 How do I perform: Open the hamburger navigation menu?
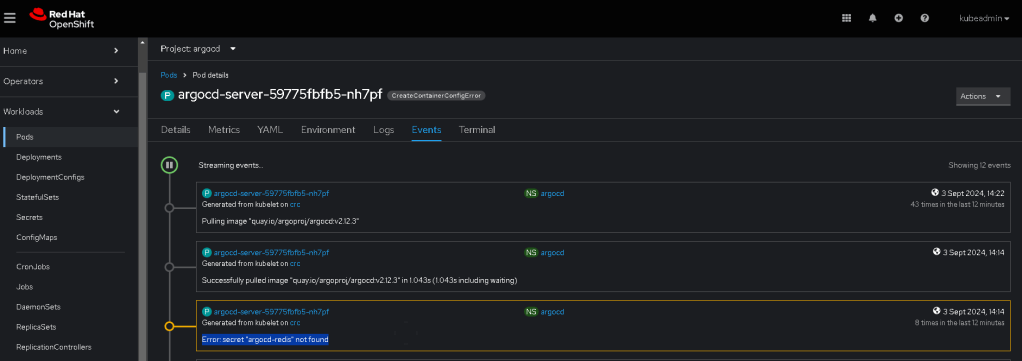coord(9,18)
